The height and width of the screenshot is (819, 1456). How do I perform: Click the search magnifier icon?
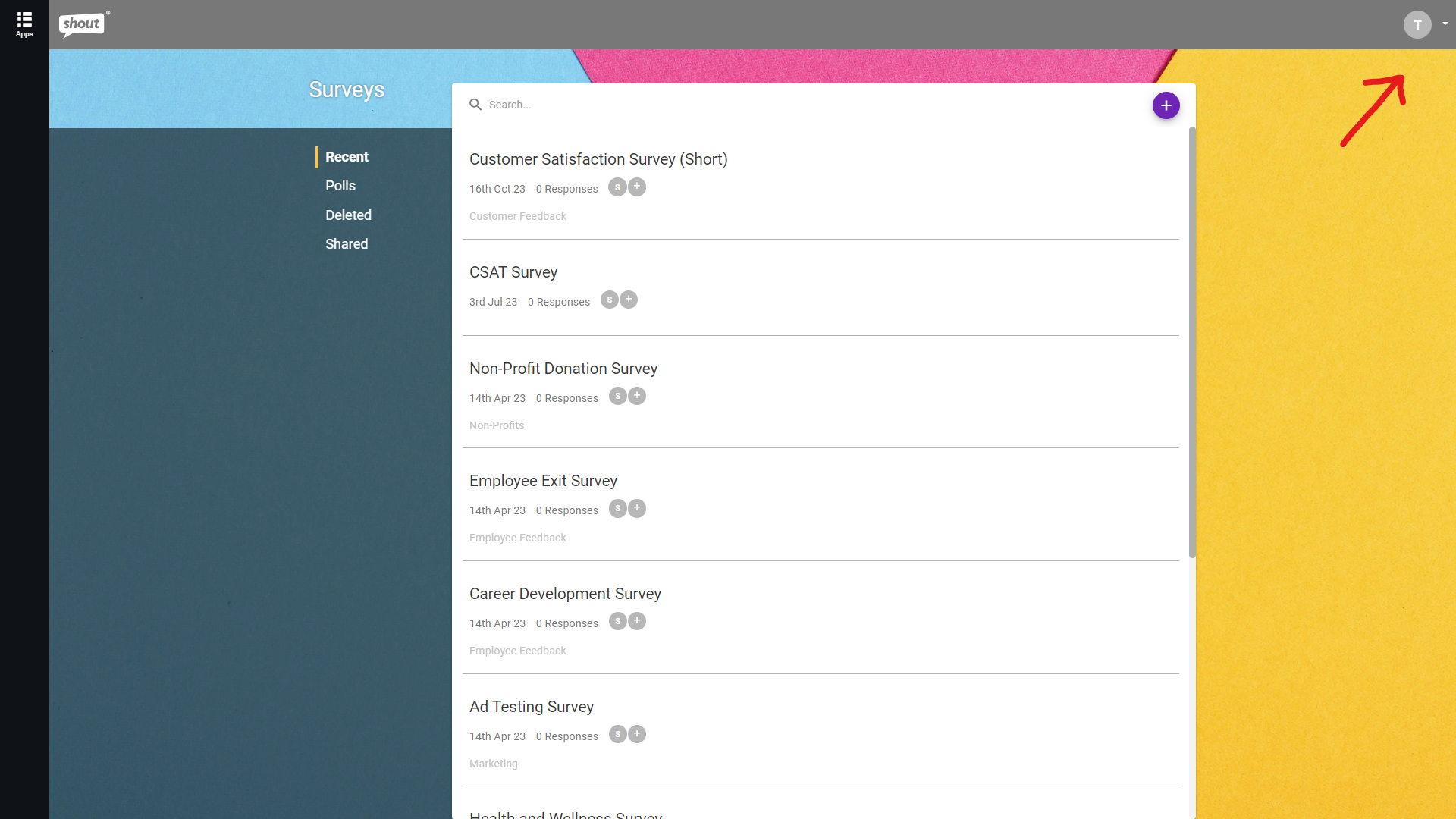[475, 105]
